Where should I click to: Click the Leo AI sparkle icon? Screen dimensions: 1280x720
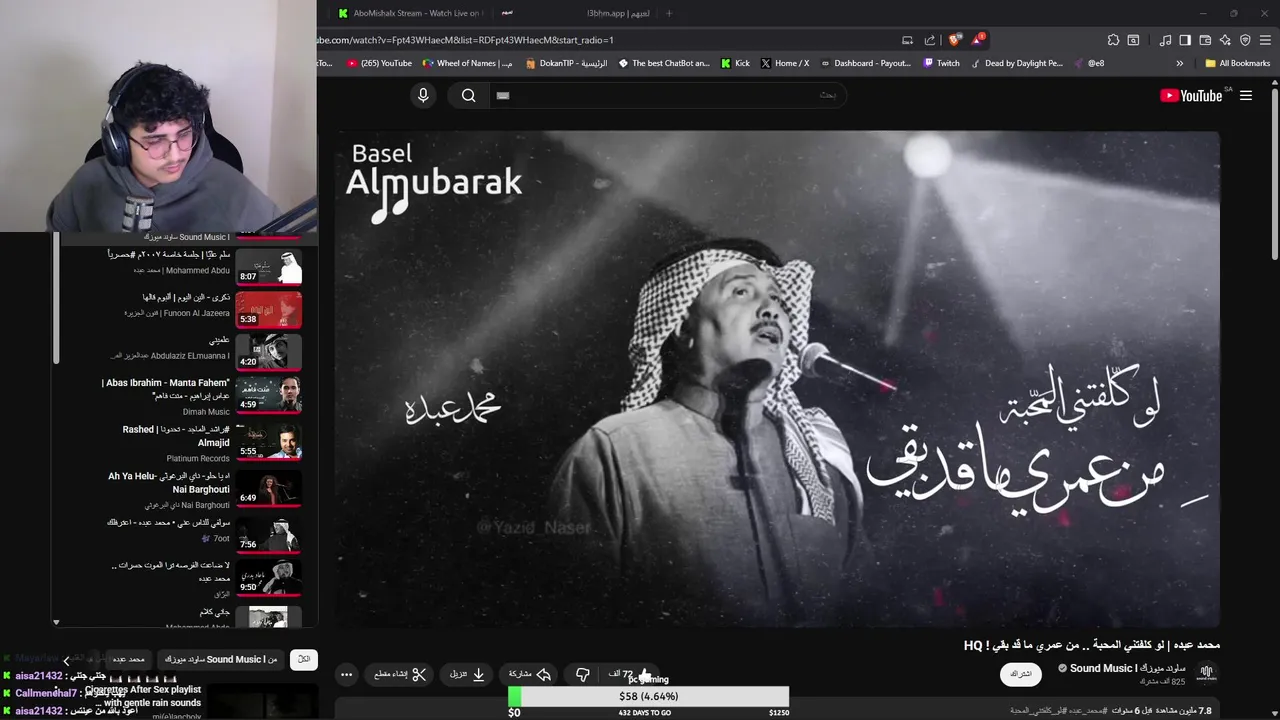(1225, 40)
